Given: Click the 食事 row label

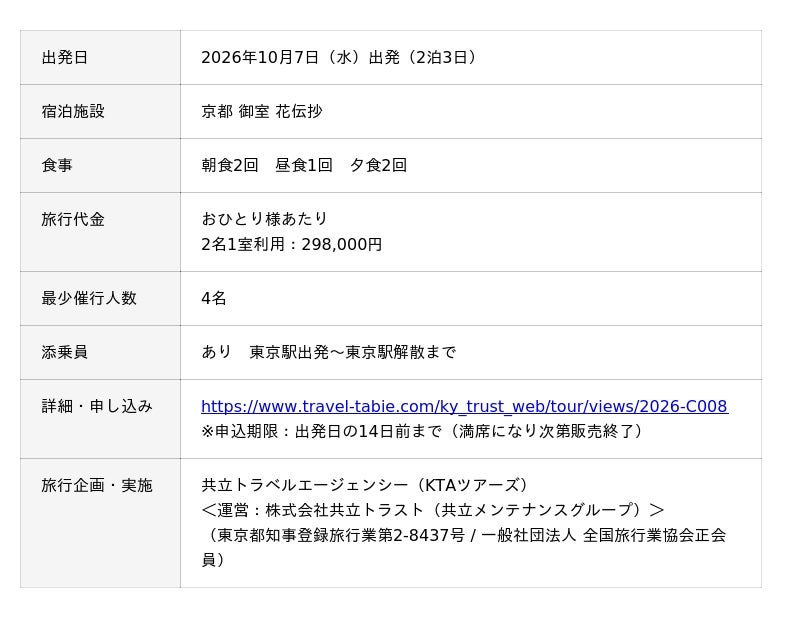Looking at the screenshot, I should [x=57, y=165].
